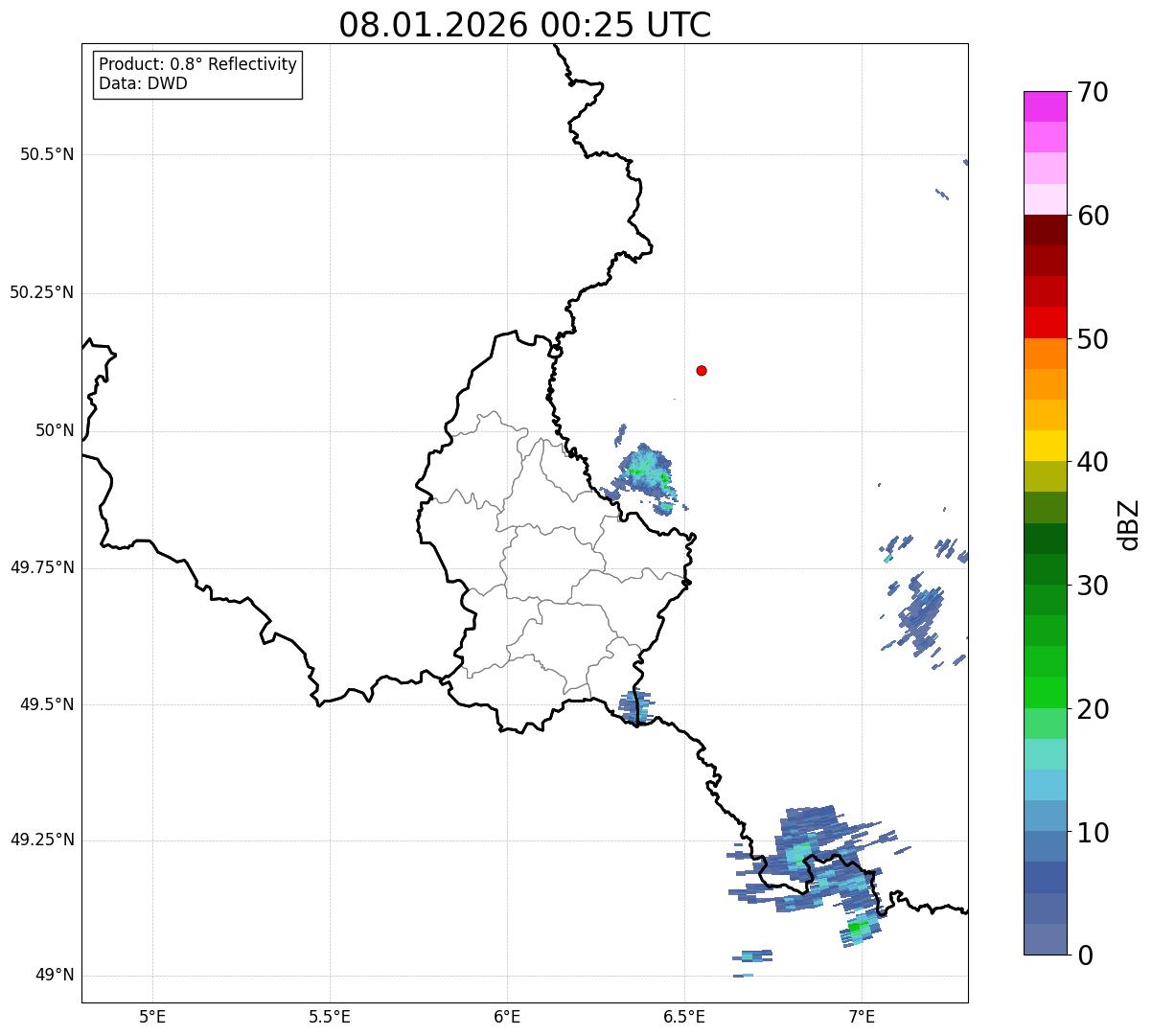Click the 50.5°N latitude label
The height and width of the screenshot is (1036, 1152).
coord(47,154)
